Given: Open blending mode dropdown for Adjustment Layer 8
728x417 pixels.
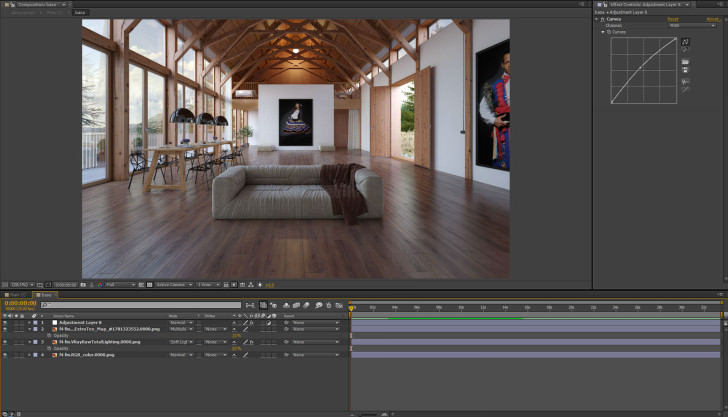Looking at the screenshot, I should coord(181,322).
